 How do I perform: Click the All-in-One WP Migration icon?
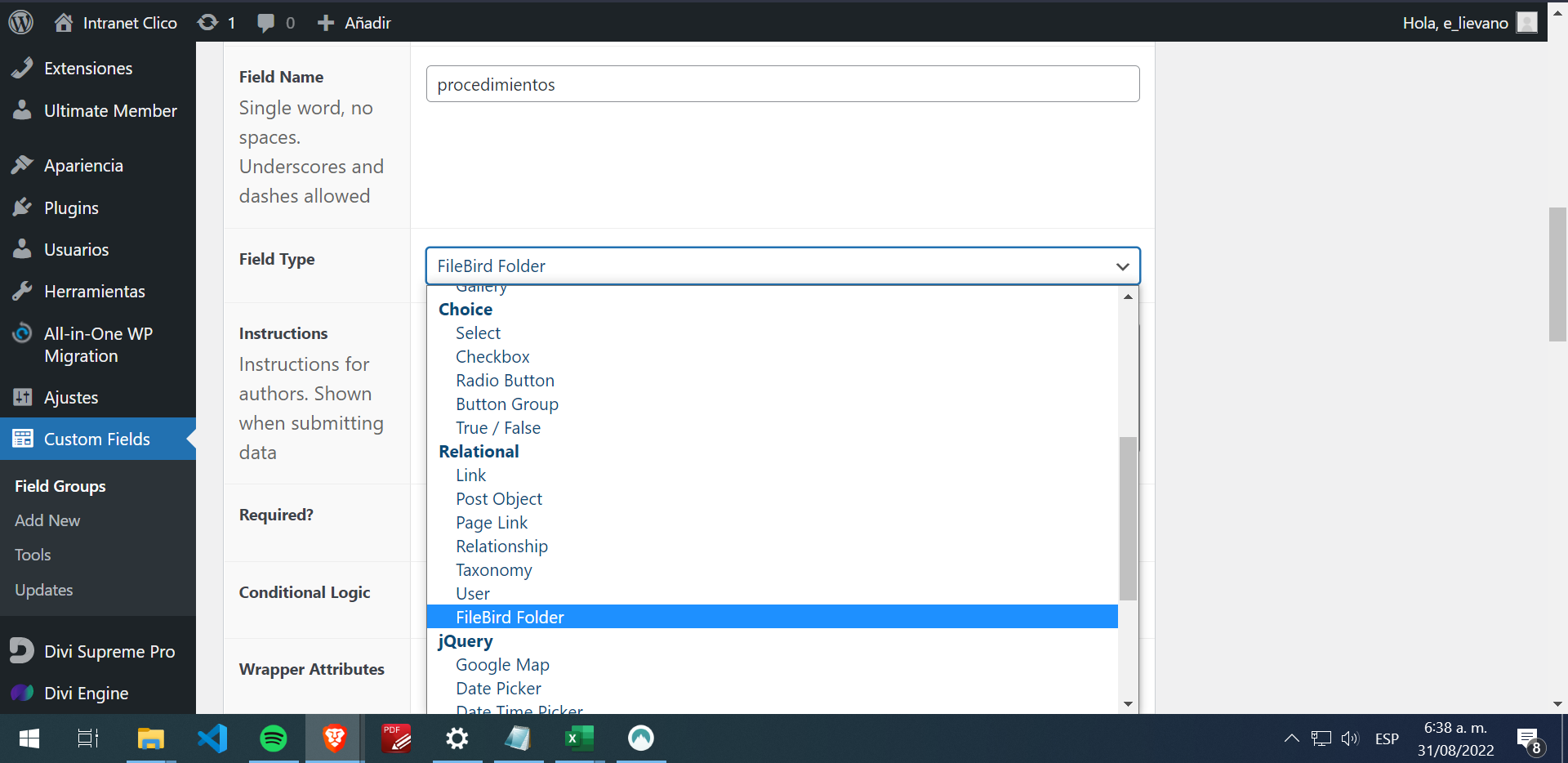(x=23, y=333)
